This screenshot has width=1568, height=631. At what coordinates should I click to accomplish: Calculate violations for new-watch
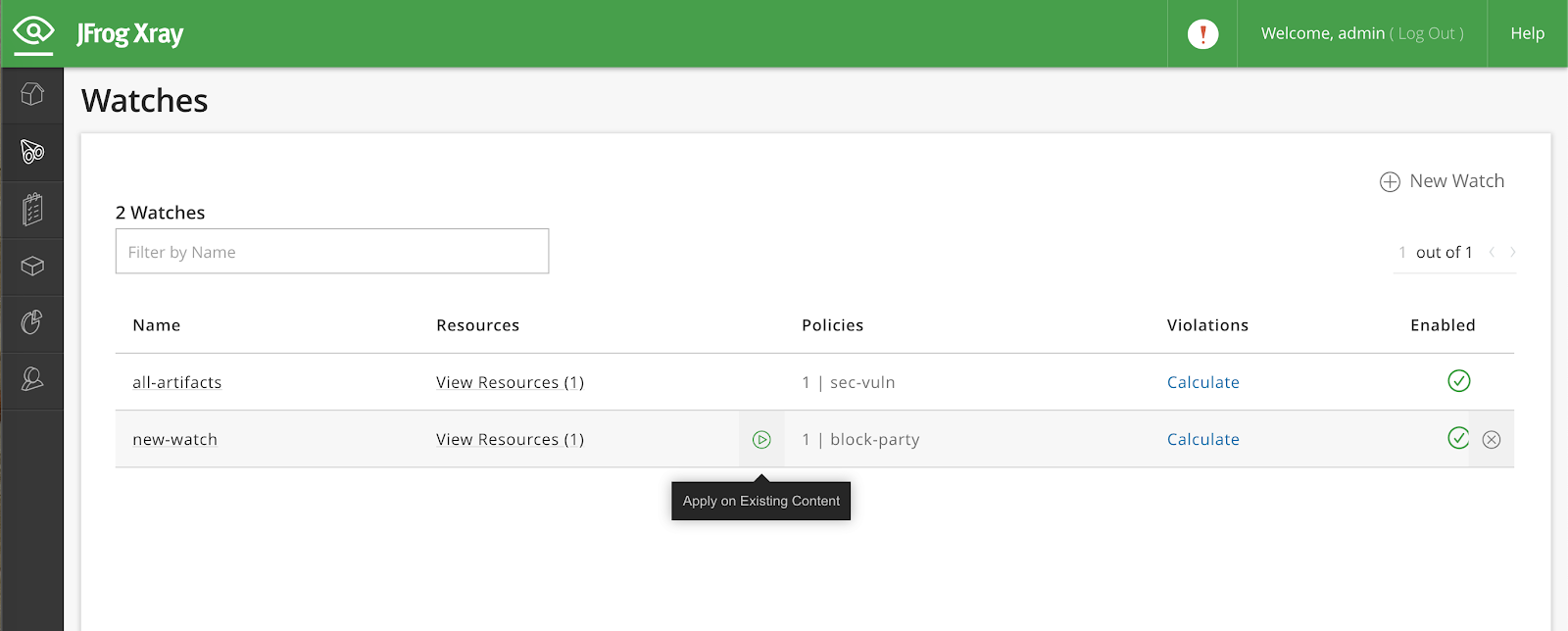coord(1203,439)
